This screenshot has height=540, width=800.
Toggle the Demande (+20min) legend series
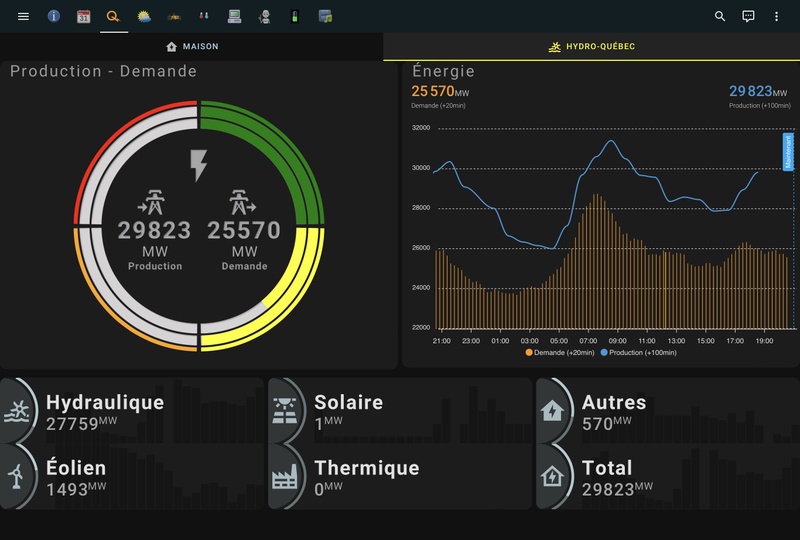point(560,353)
